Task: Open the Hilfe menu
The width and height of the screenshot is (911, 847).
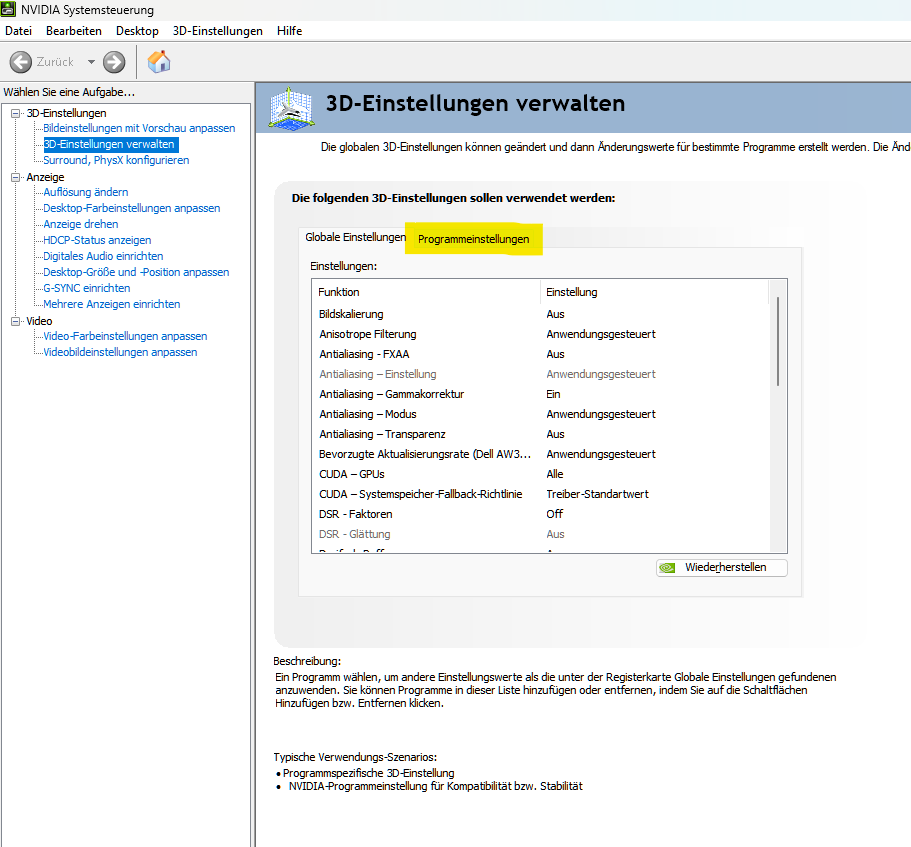Action: tap(289, 31)
